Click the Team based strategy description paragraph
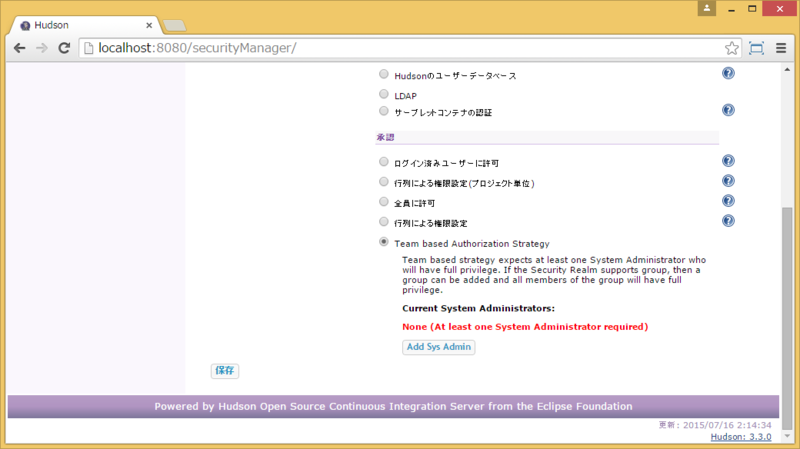This screenshot has width=800, height=449. 554,275
